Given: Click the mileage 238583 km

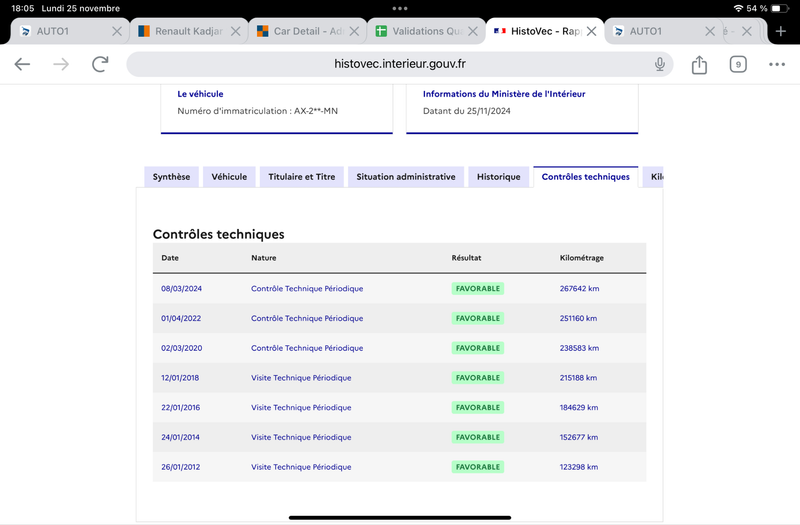Looking at the screenshot, I should 579,348.
